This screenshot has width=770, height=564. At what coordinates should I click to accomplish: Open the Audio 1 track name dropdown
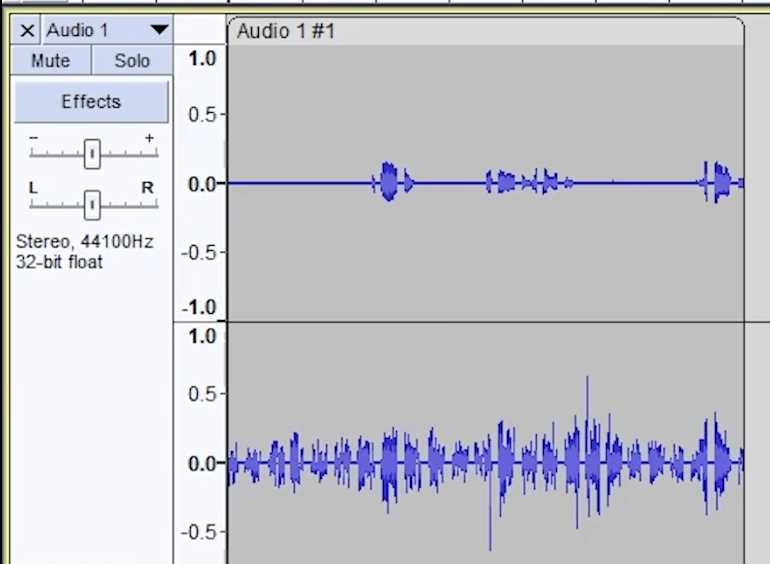159,30
